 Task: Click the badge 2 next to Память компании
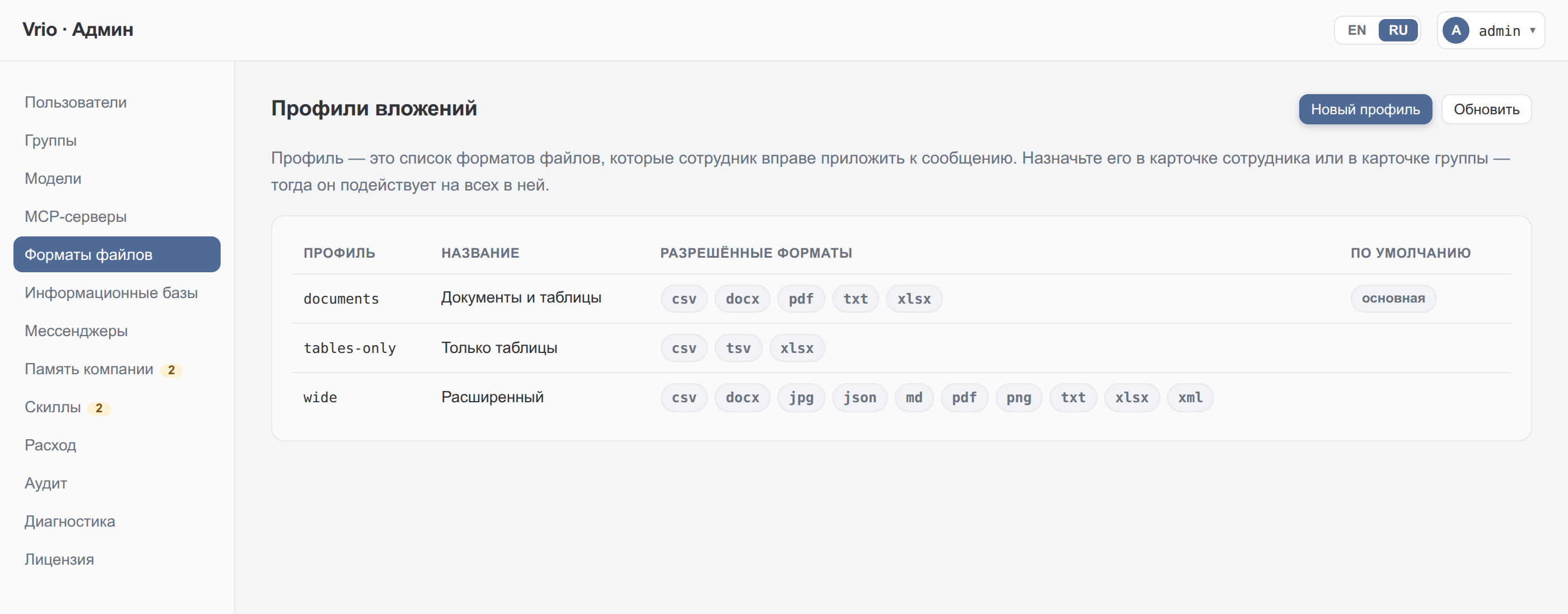click(x=171, y=370)
